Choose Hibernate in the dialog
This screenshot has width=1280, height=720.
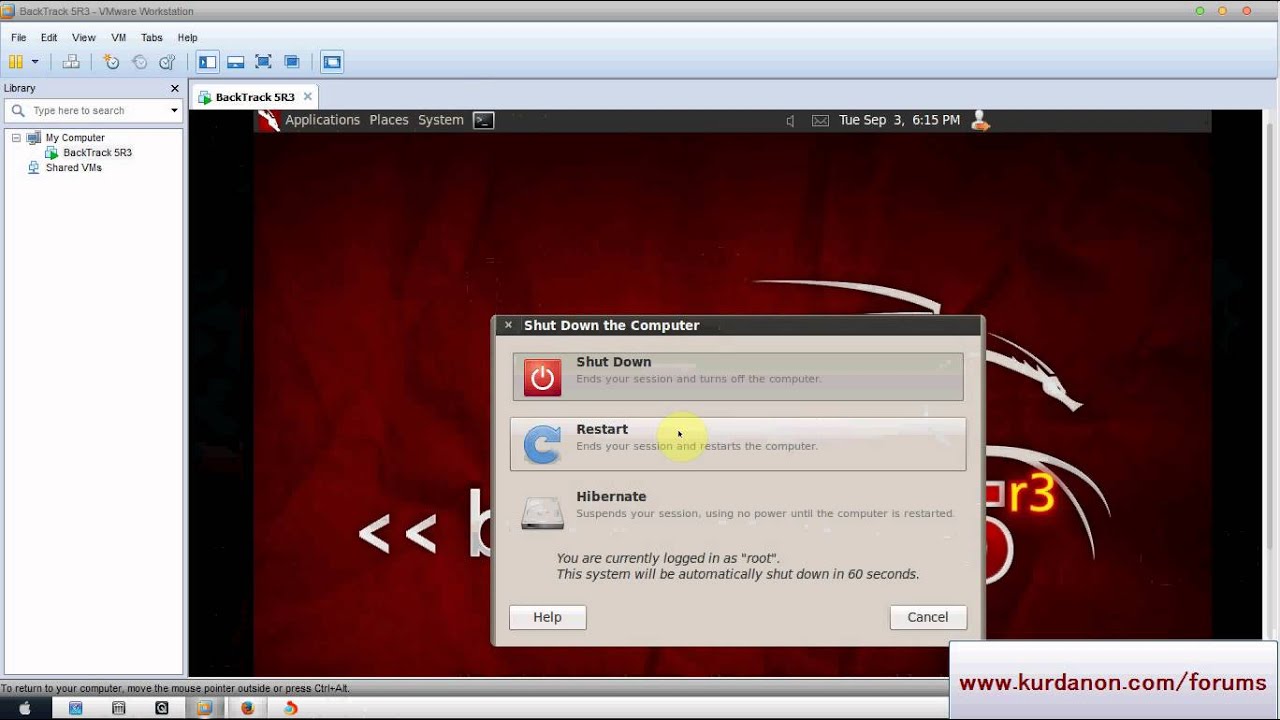tap(738, 511)
